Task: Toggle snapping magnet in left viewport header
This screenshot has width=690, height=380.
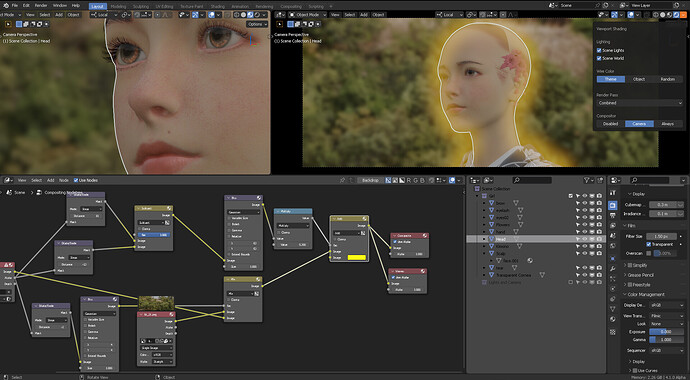Action: tap(137, 15)
